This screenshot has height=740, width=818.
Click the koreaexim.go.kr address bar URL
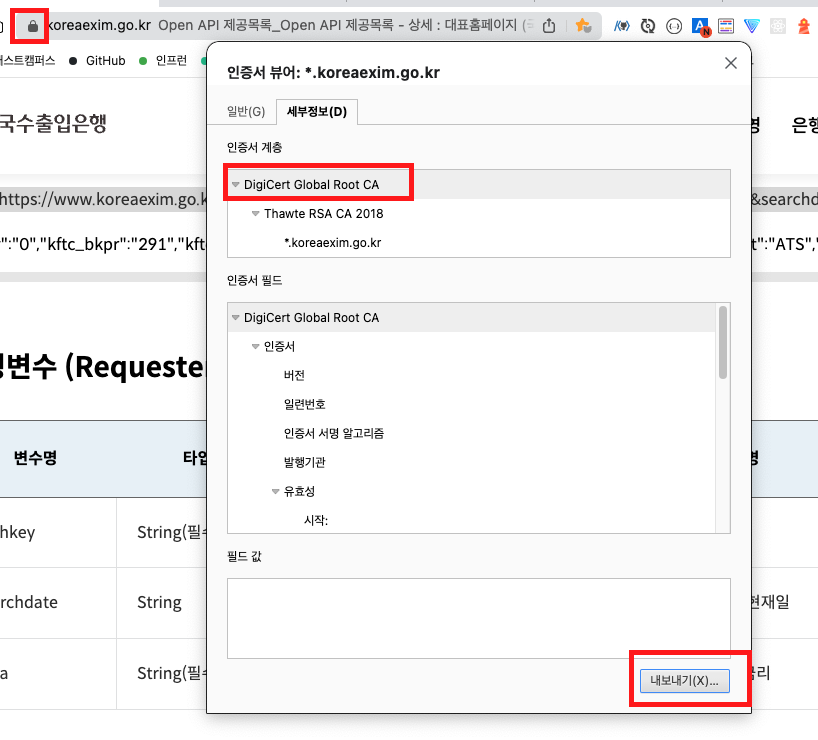(99, 25)
